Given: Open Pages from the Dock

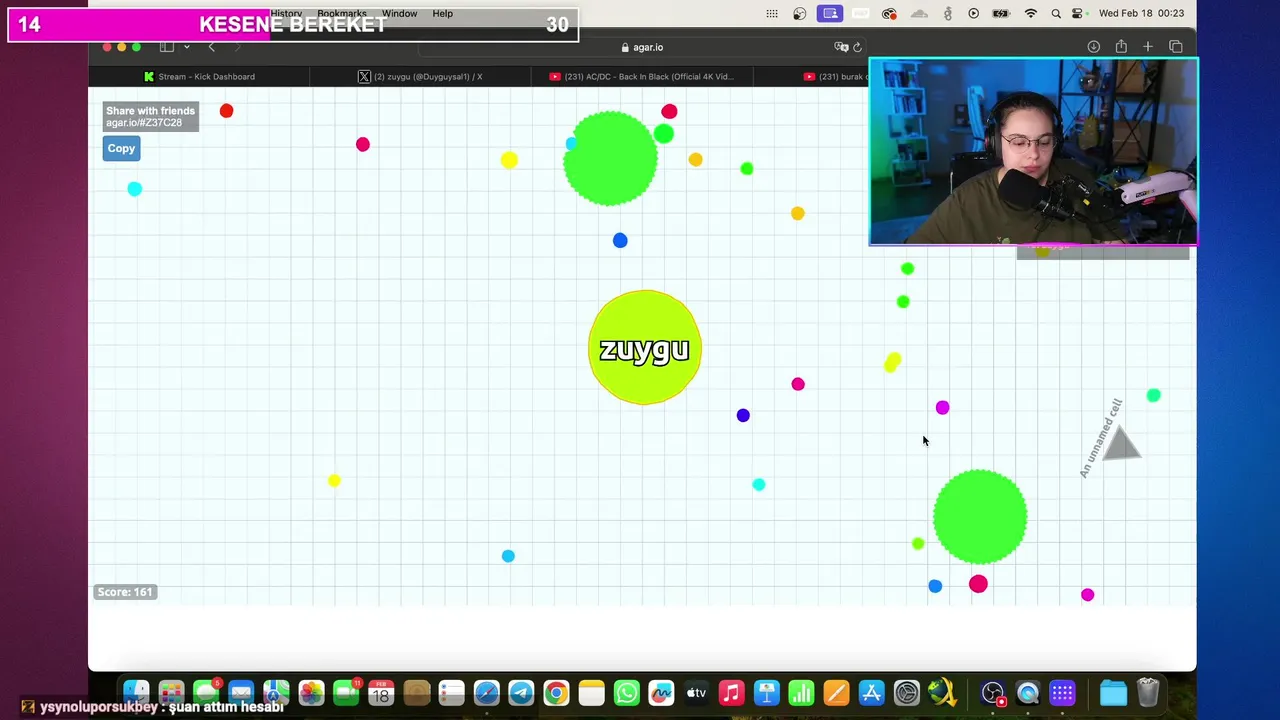Looking at the screenshot, I should tap(836, 693).
